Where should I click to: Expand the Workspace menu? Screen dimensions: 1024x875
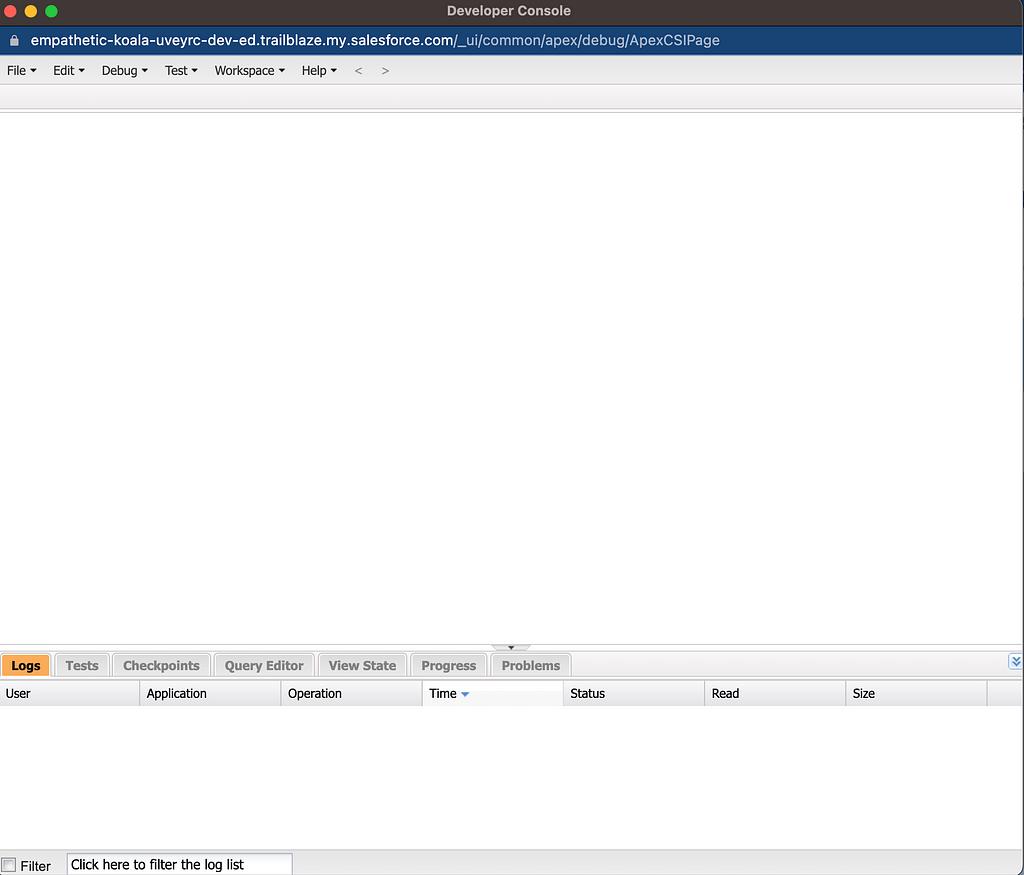point(249,71)
